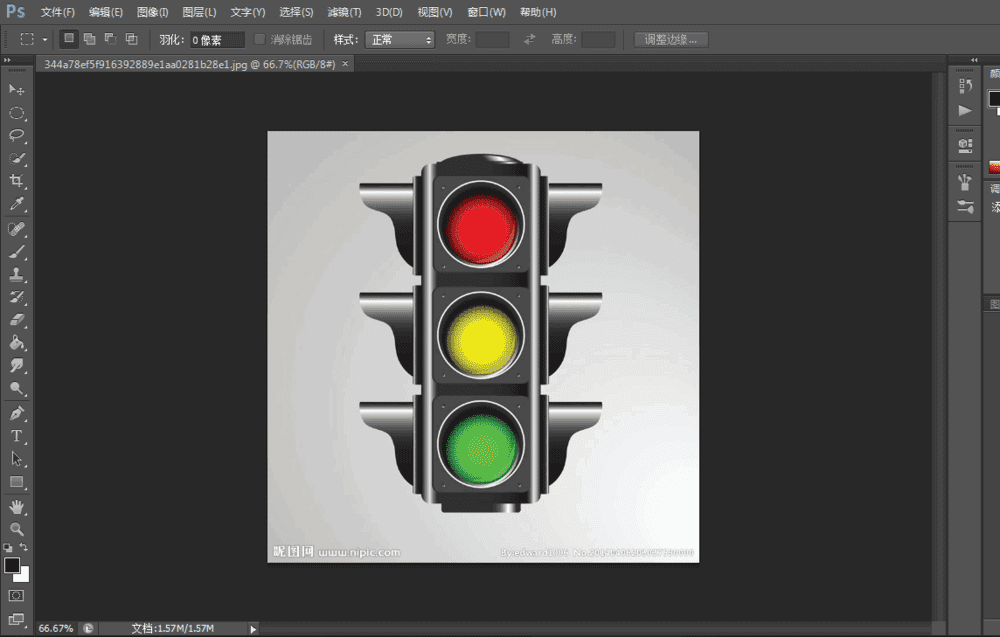
Task: Toggle the 消除锯齿 checkbox
Action: pyautogui.click(x=260, y=39)
